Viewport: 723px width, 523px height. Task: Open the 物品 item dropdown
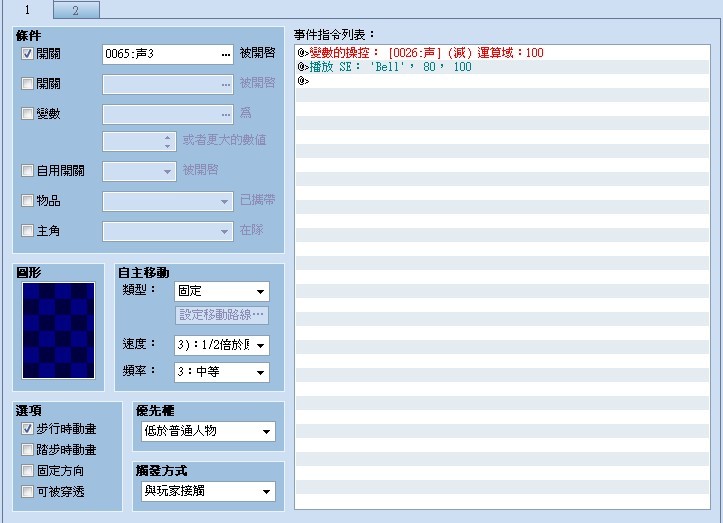(x=168, y=202)
